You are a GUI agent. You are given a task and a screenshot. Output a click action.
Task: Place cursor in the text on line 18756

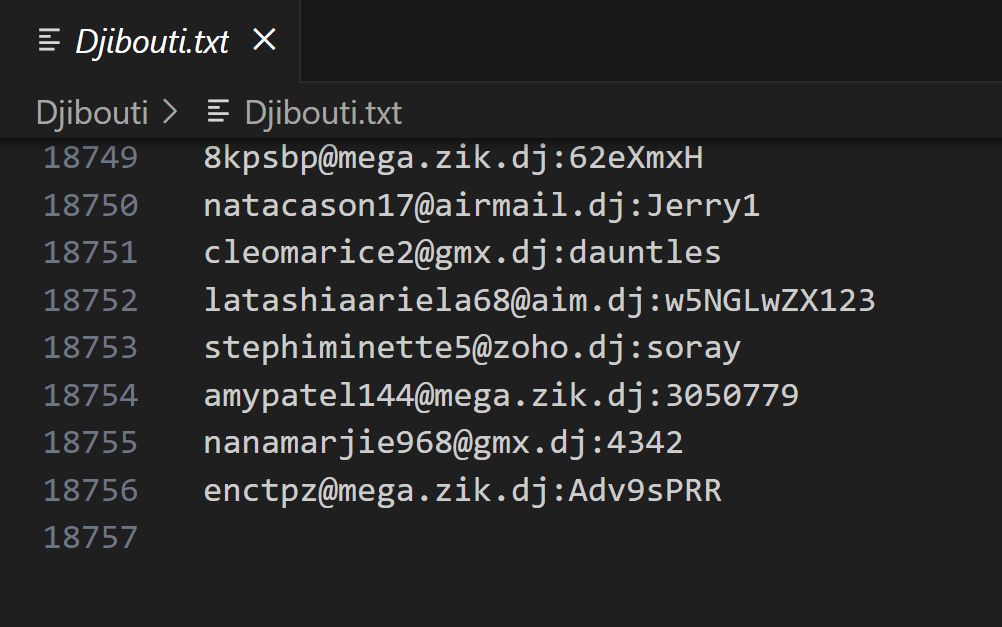[462, 491]
